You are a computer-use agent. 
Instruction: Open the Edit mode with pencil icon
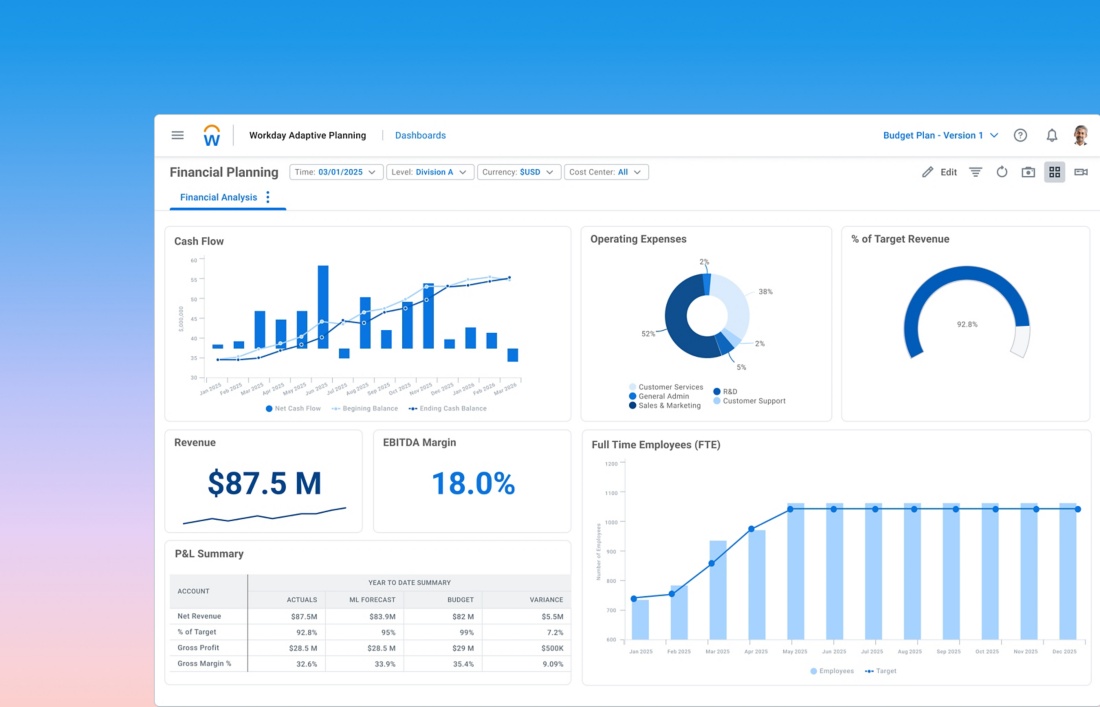(938, 171)
